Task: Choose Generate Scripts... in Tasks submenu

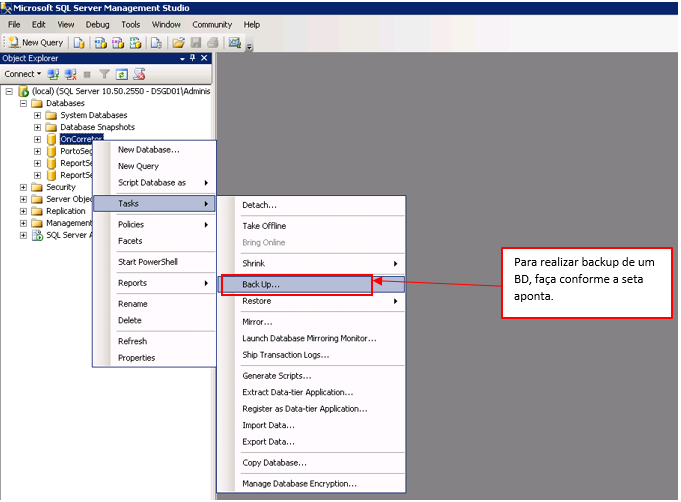Action: (311, 376)
